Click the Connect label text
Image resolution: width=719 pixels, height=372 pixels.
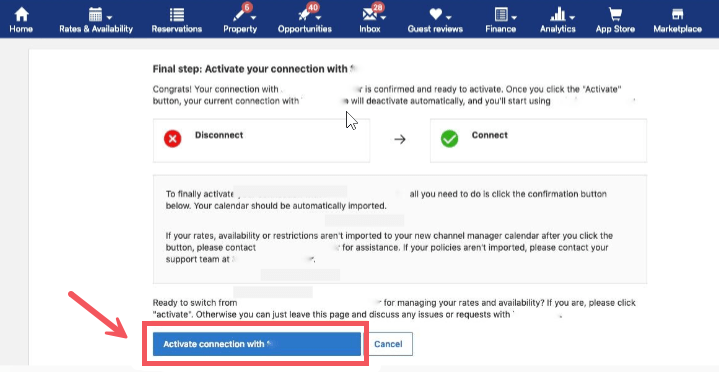(490, 135)
